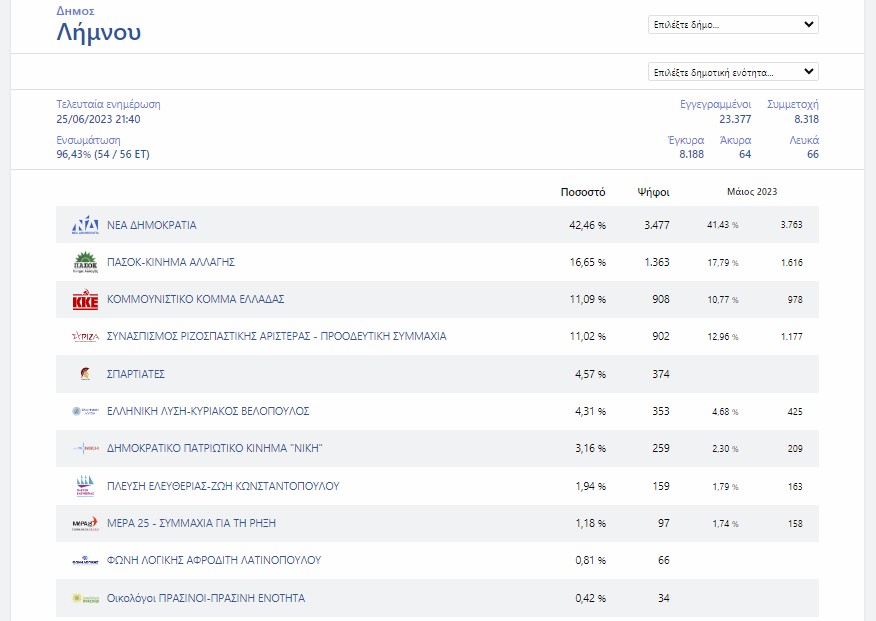Click the 'Ποσοστό' column header
The width and height of the screenshot is (876, 621).
tap(583, 192)
